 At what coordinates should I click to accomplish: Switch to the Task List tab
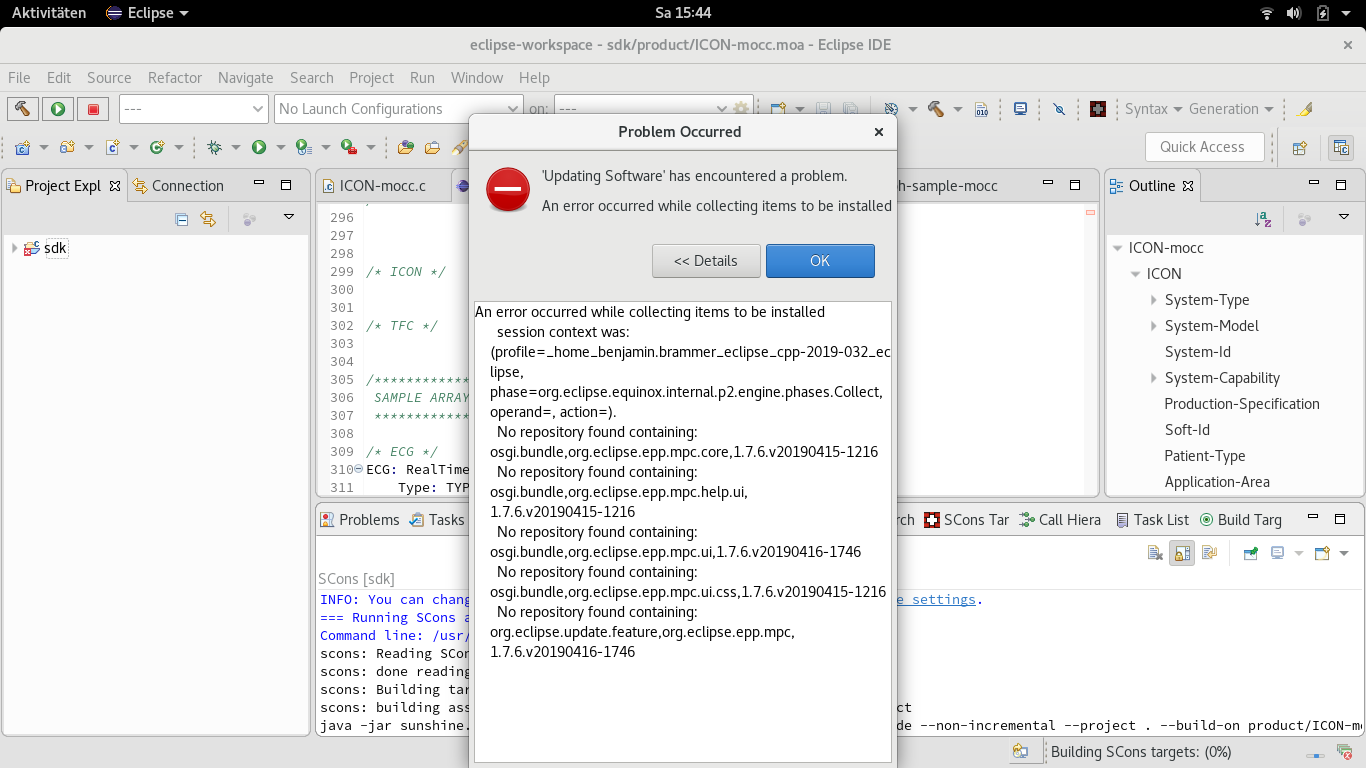click(1152, 520)
